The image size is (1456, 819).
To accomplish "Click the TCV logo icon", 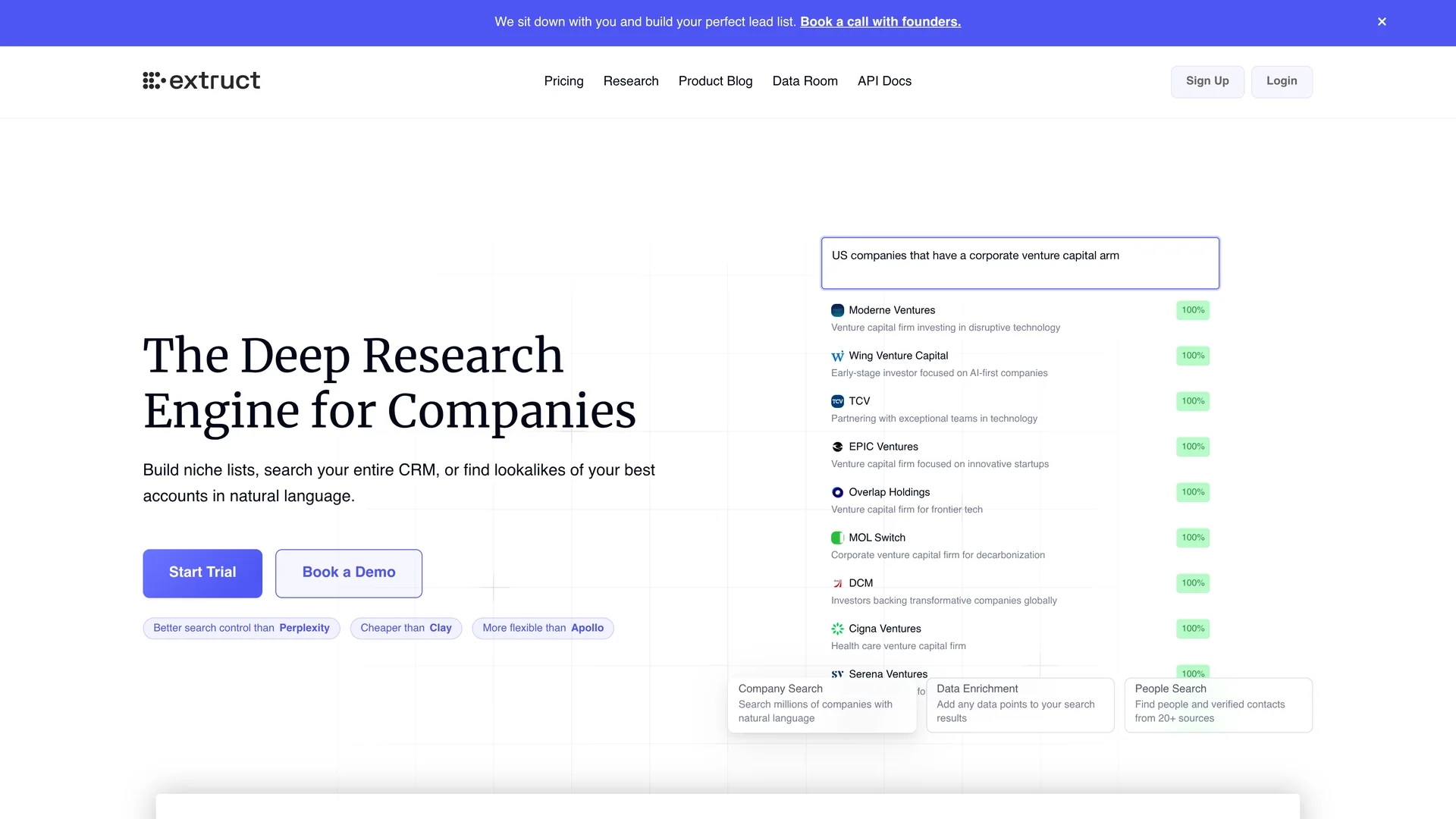I will coord(837,401).
